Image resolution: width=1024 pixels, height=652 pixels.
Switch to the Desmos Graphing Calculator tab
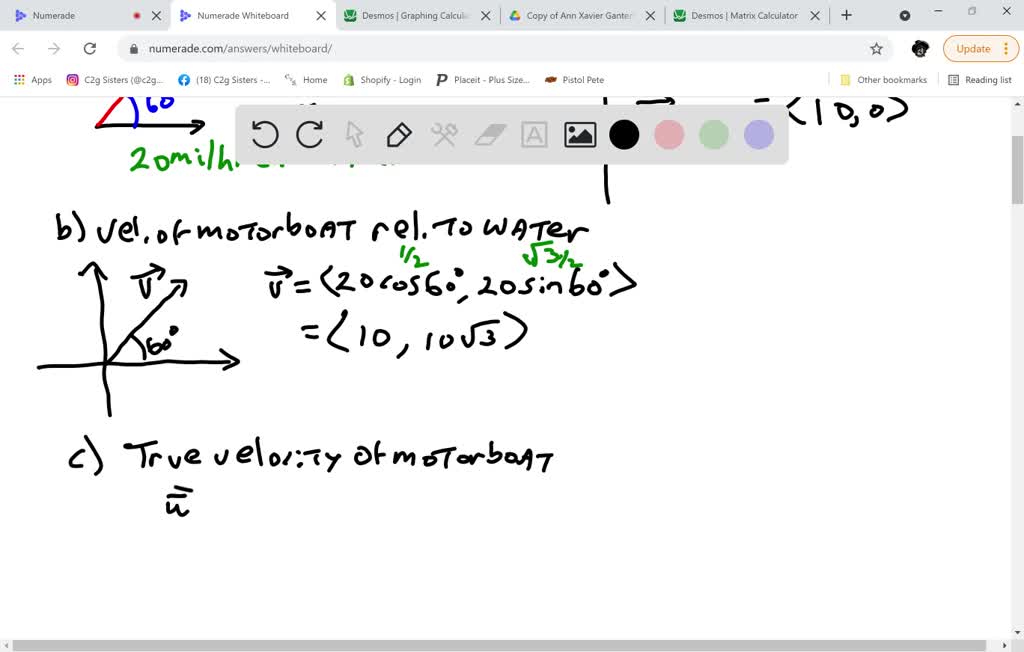tap(412, 16)
